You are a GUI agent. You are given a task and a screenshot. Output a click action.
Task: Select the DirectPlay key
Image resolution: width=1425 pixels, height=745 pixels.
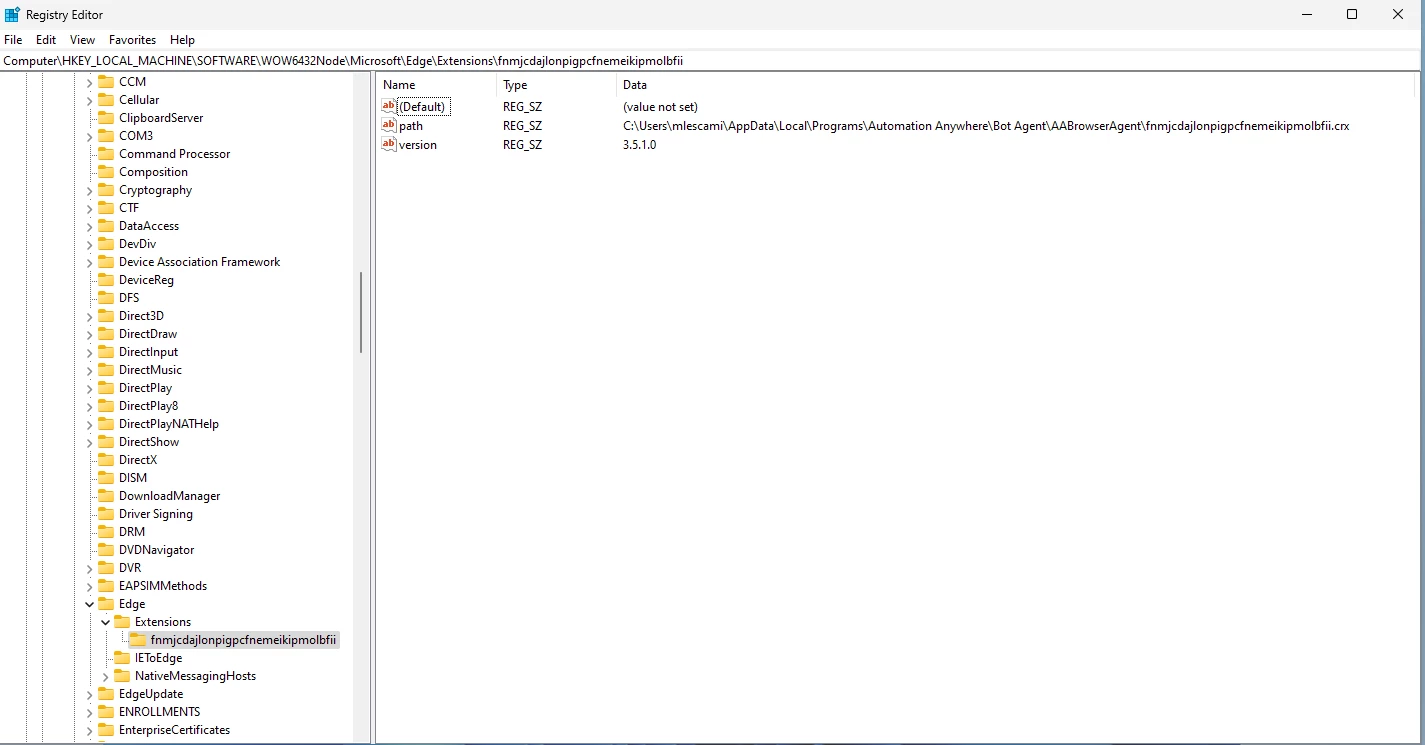coord(145,388)
